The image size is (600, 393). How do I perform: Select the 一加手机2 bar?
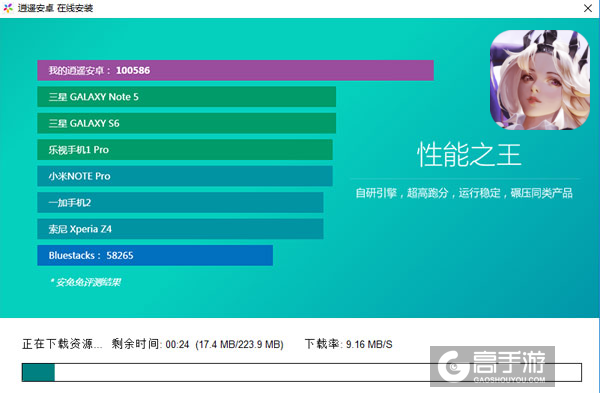pyautogui.click(x=180, y=202)
